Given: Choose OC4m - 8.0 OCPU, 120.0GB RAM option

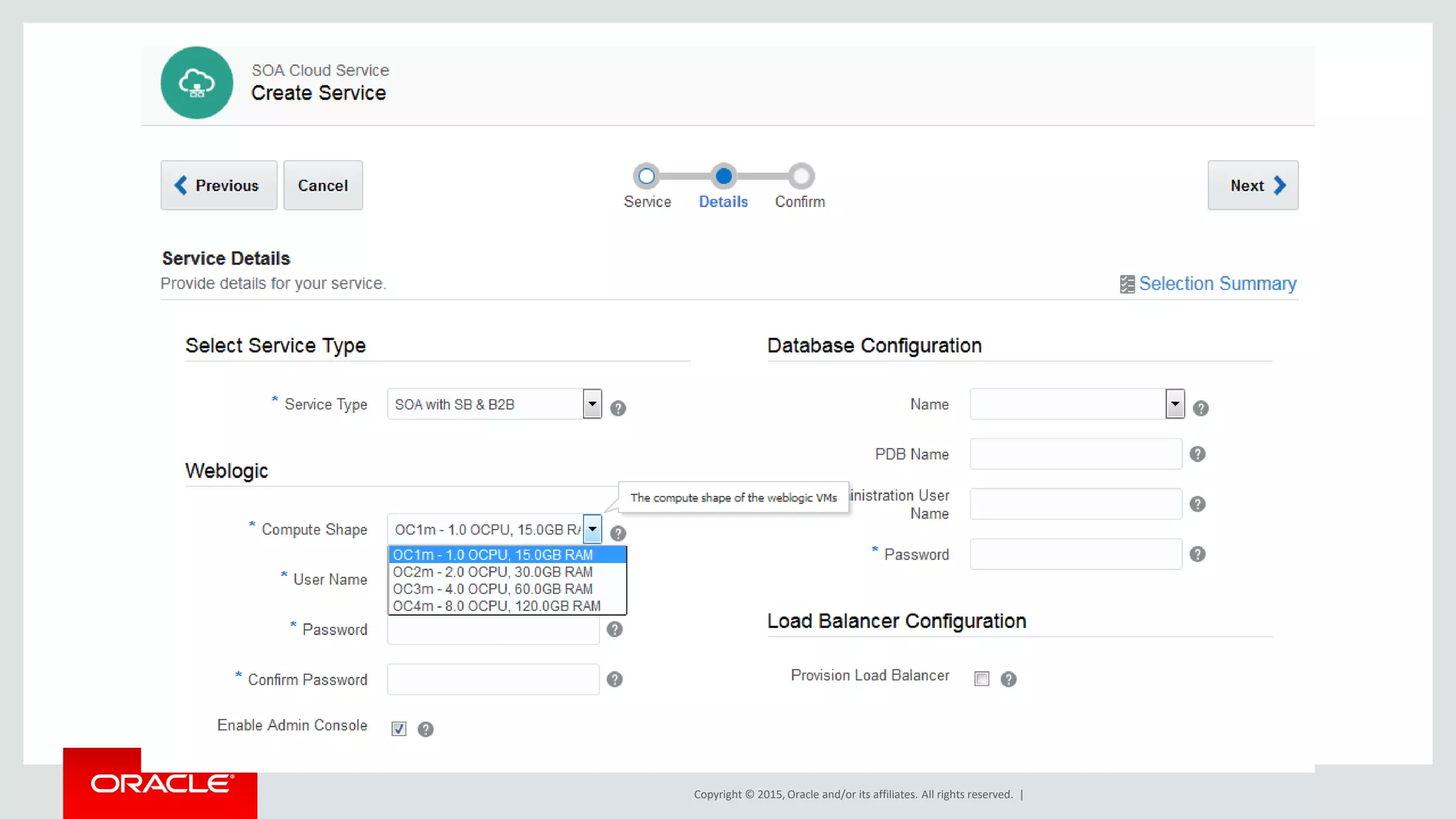Looking at the screenshot, I should click(497, 606).
